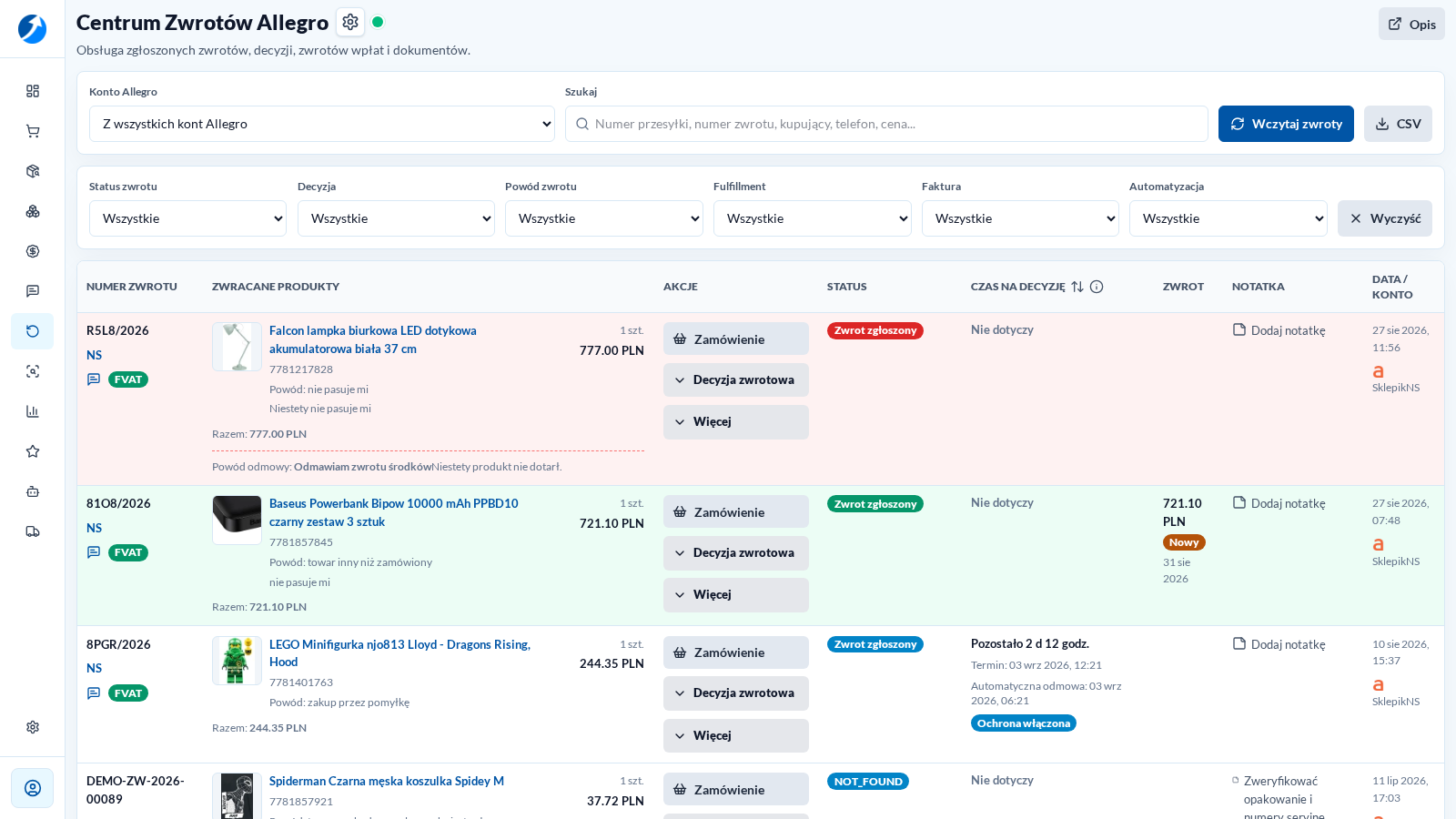
Task: Click the LEGO minifigure product thumbnail
Action: [237, 661]
